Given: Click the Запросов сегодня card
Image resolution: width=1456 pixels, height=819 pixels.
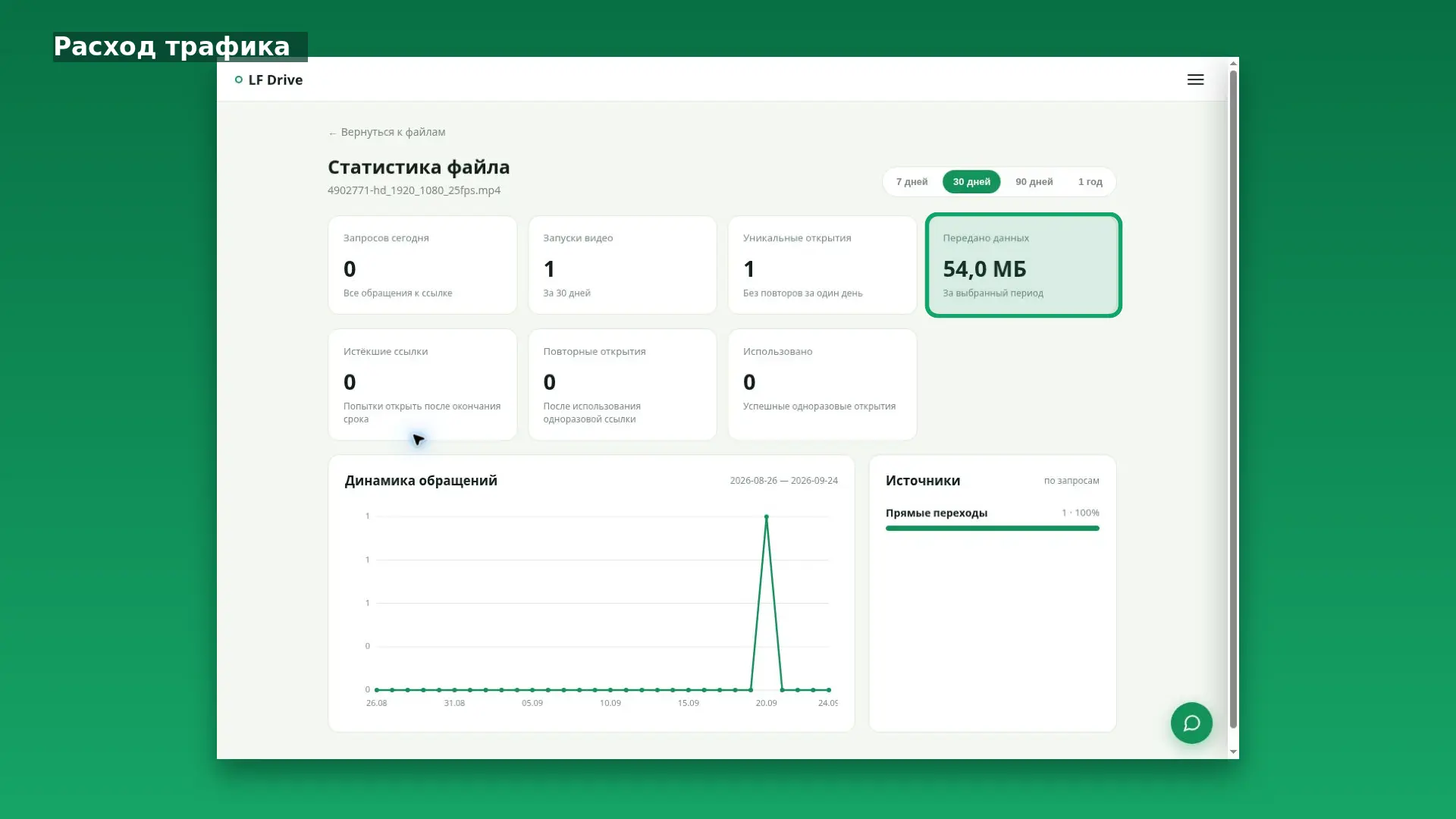Looking at the screenshot, I should [422, 265].
